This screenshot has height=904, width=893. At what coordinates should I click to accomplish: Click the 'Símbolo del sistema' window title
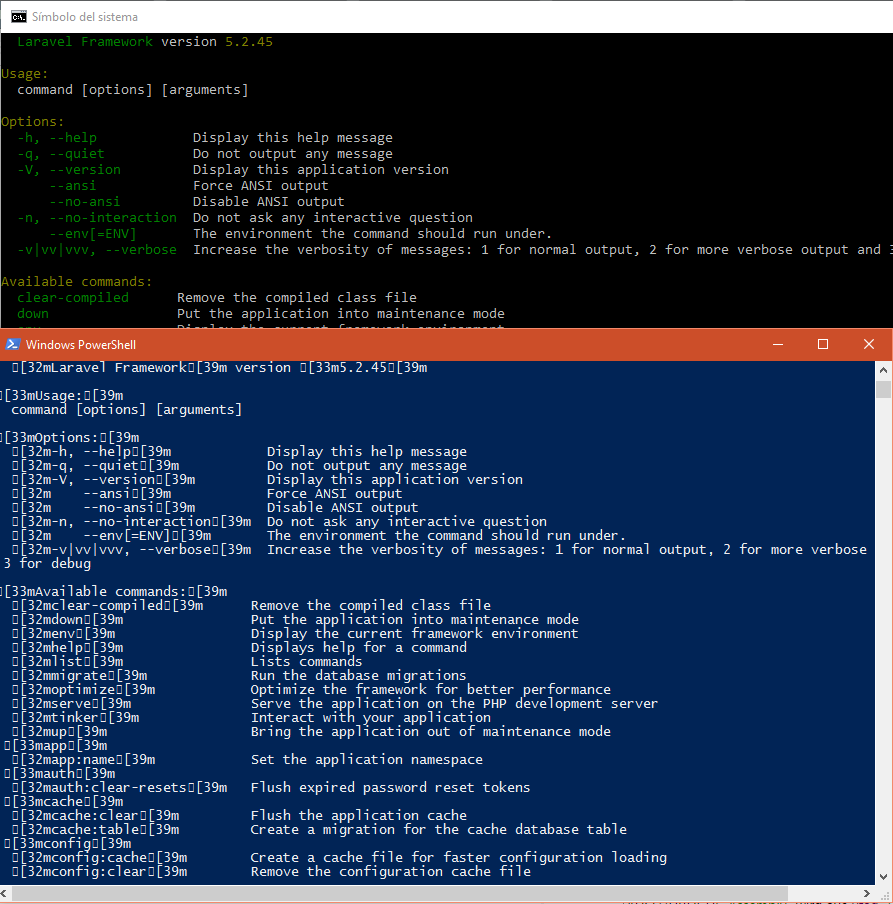point(85,17)
